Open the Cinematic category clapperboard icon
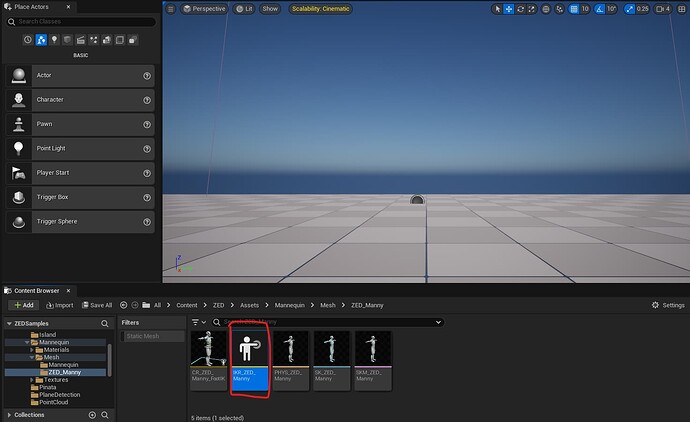 (x=81, y=40)
